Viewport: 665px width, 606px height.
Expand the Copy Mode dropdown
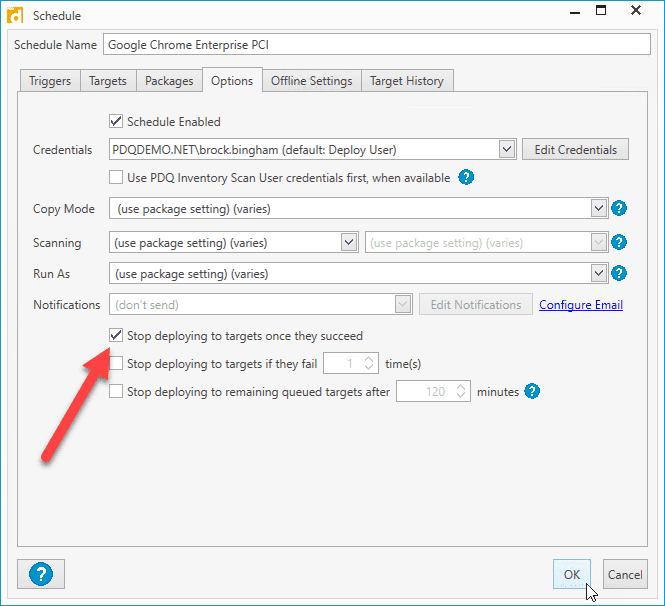[x=599, y=208]
